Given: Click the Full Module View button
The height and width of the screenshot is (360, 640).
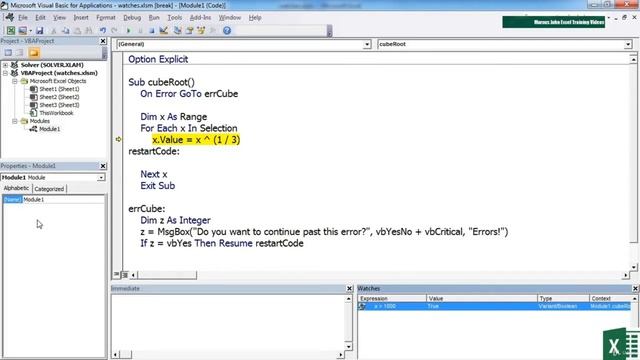Looking at the screenshot, I should (125, 275).
